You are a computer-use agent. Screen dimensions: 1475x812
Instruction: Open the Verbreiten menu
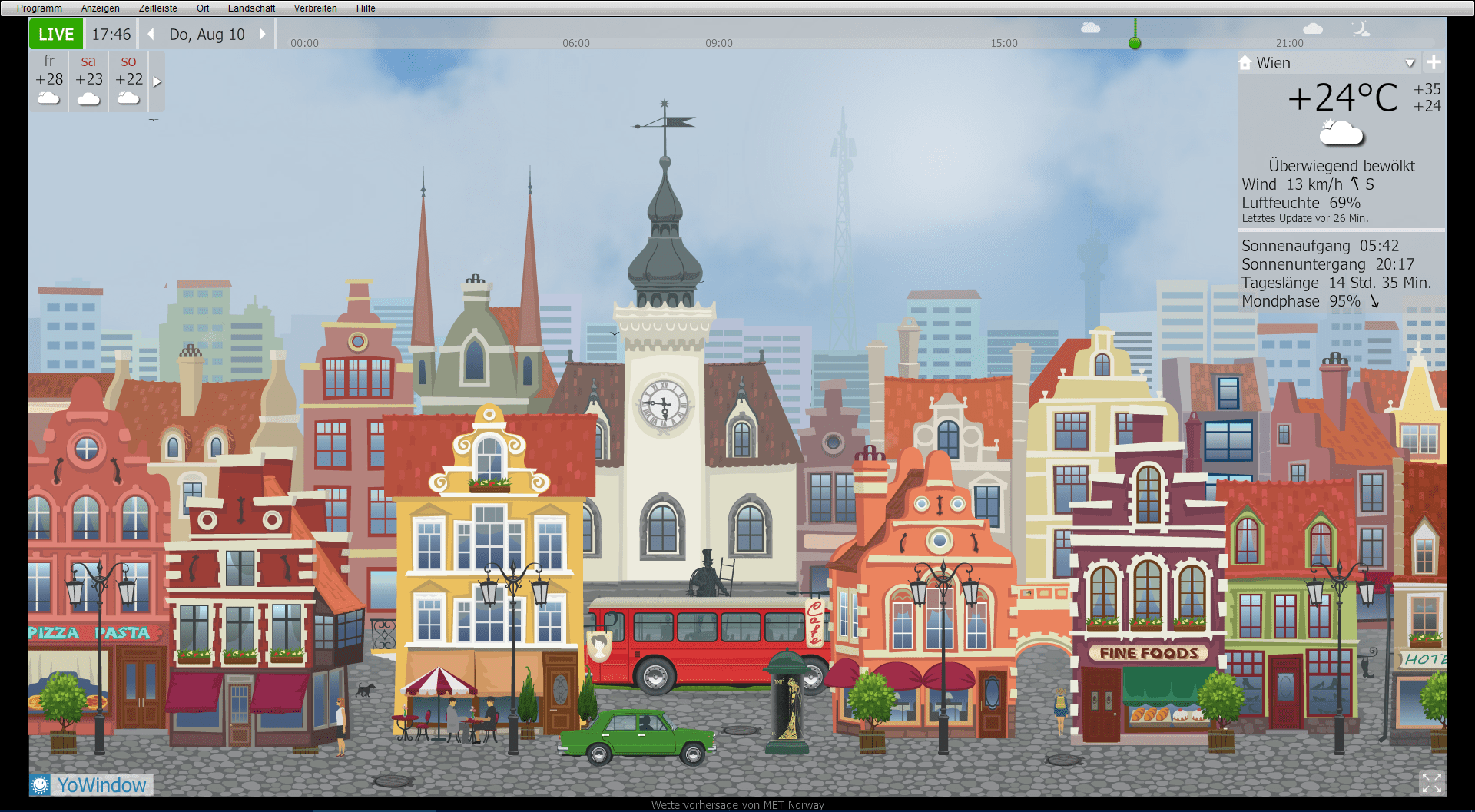(x=315, y=8)
